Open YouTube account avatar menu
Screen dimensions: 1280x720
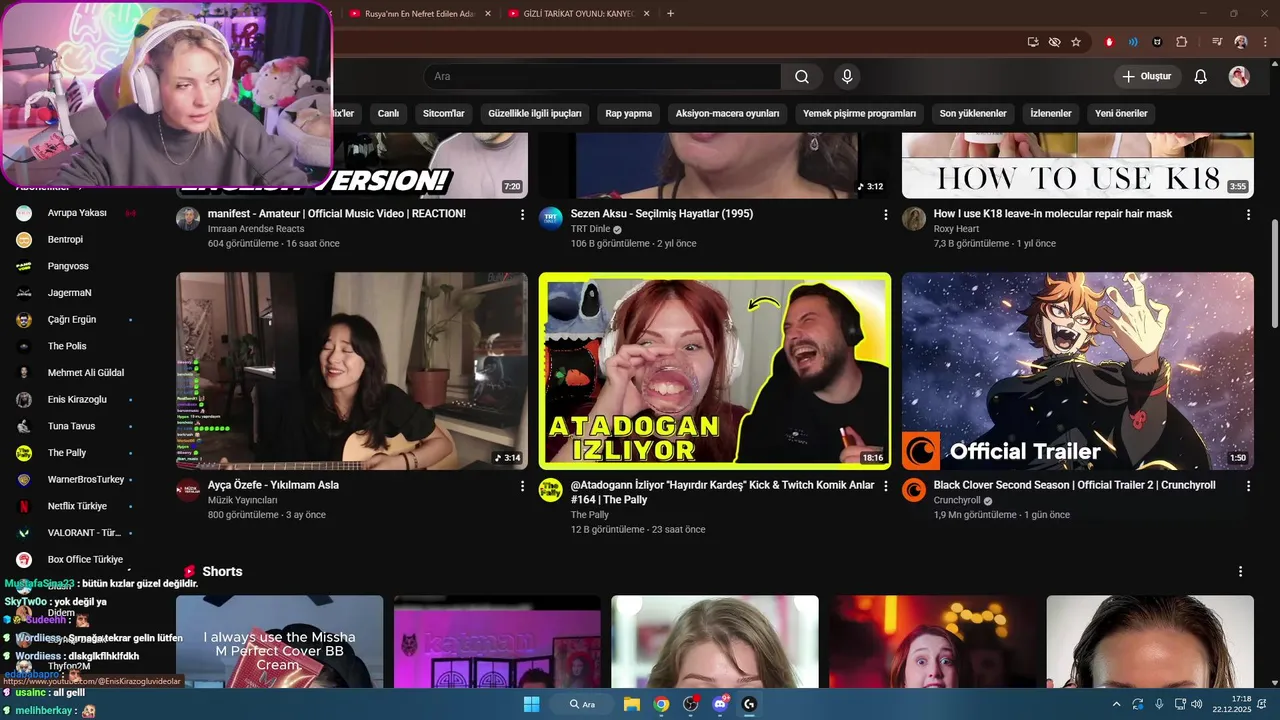tap(1239, 77)
